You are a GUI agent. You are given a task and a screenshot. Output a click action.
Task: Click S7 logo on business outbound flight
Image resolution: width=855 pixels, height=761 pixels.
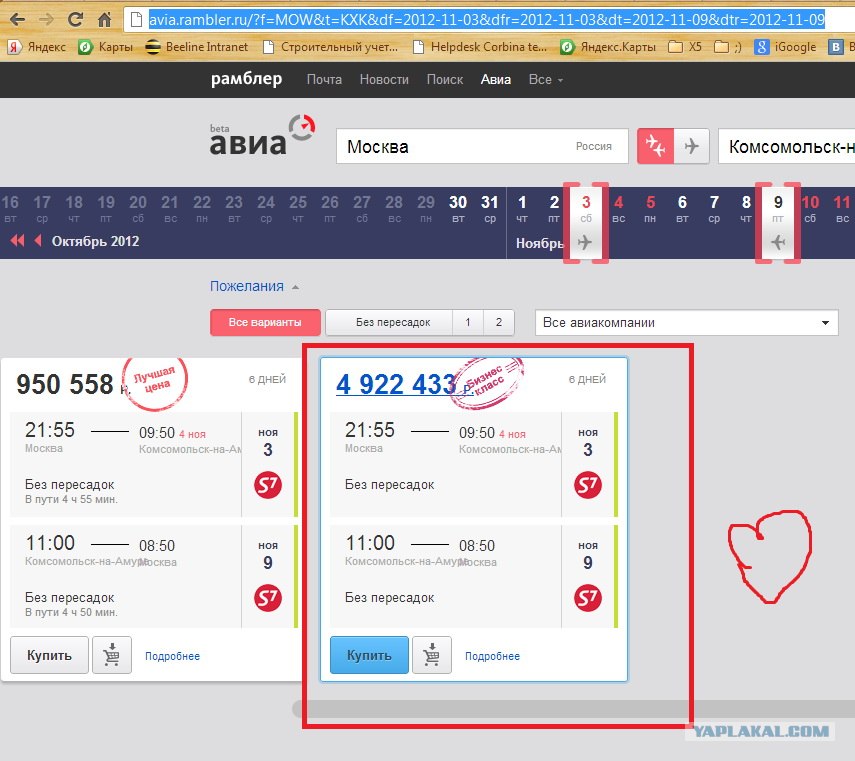[x=588, y=485]
